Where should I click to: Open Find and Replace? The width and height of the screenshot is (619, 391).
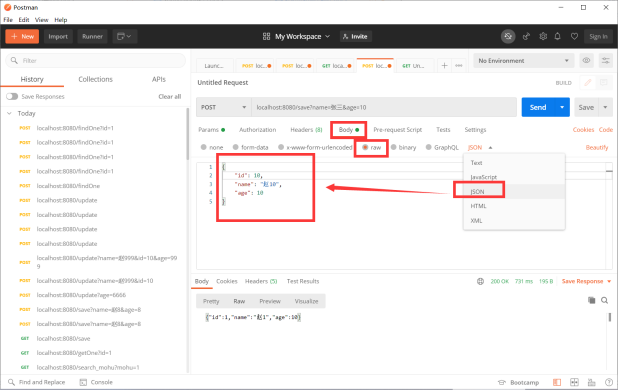click(37, 382)
